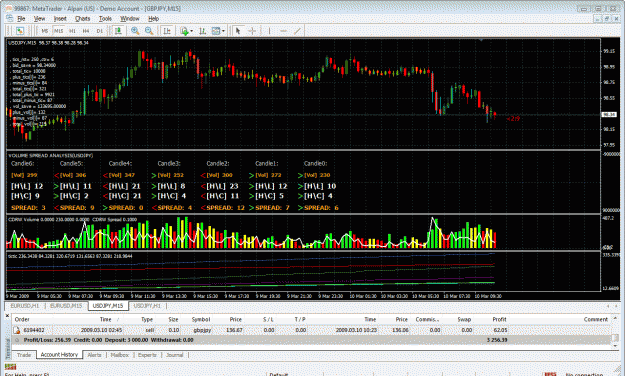Click the VOLUME SPREAD ANALYSIS indicator title
This screenshot has width=625, height=376.
pyautogui.click(x=51, y=156)
